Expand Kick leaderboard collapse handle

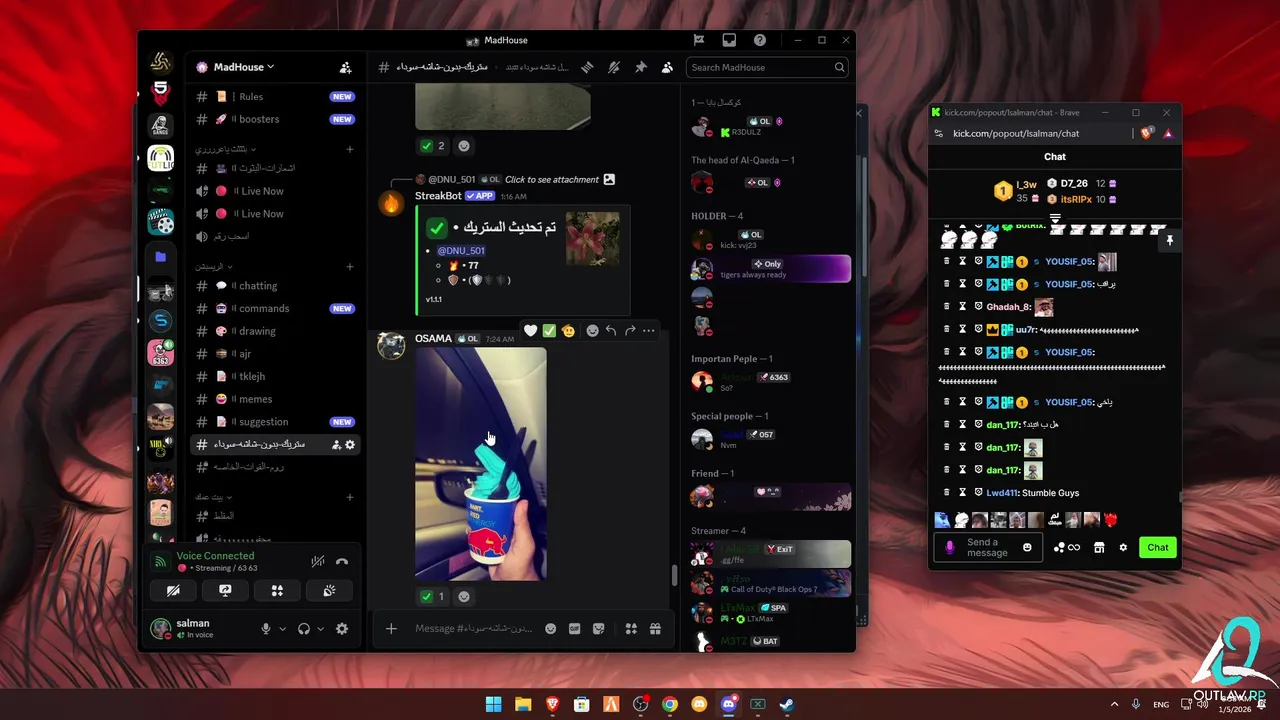pos(1055,217)
